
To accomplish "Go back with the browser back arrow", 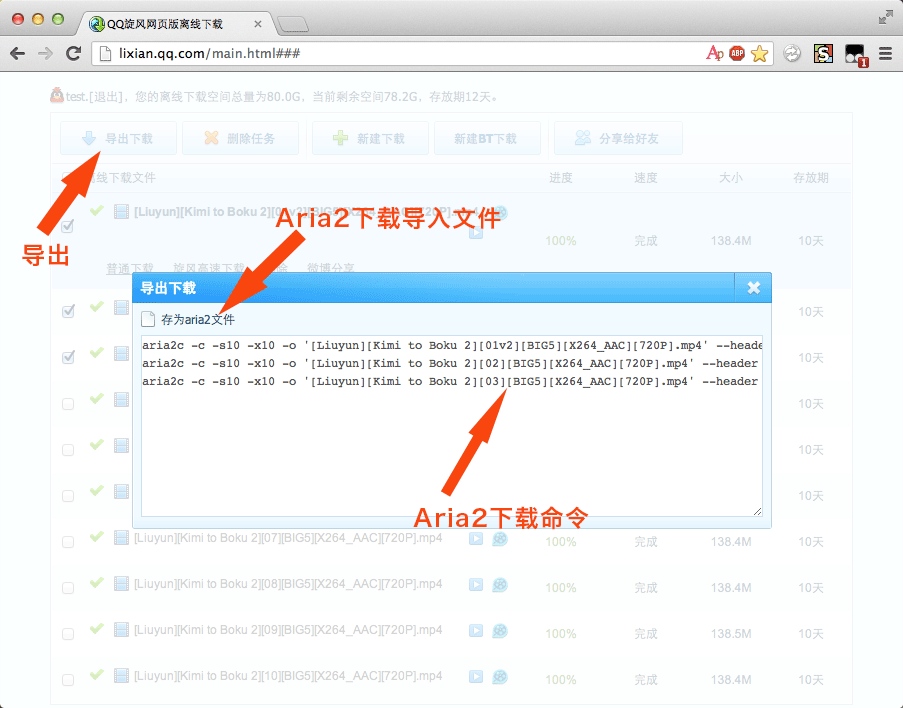I will coord(18,54).
